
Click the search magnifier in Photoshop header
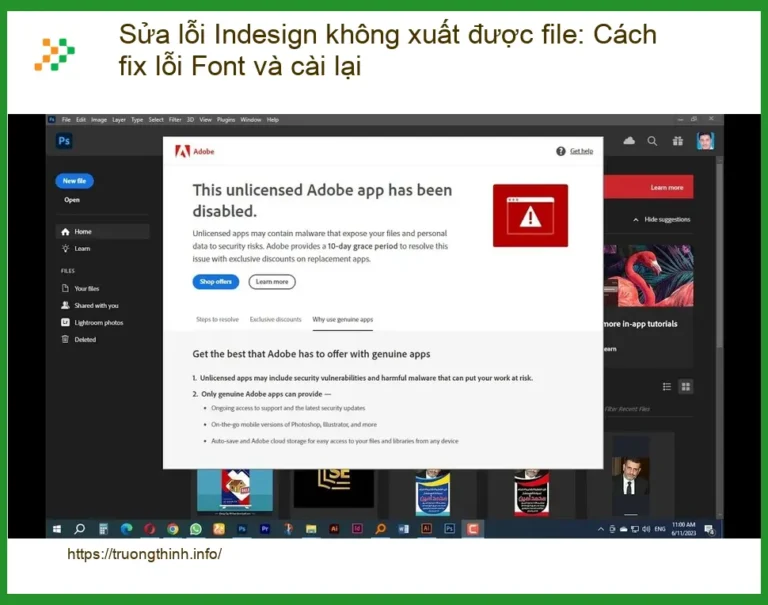[x=652, y=141]
